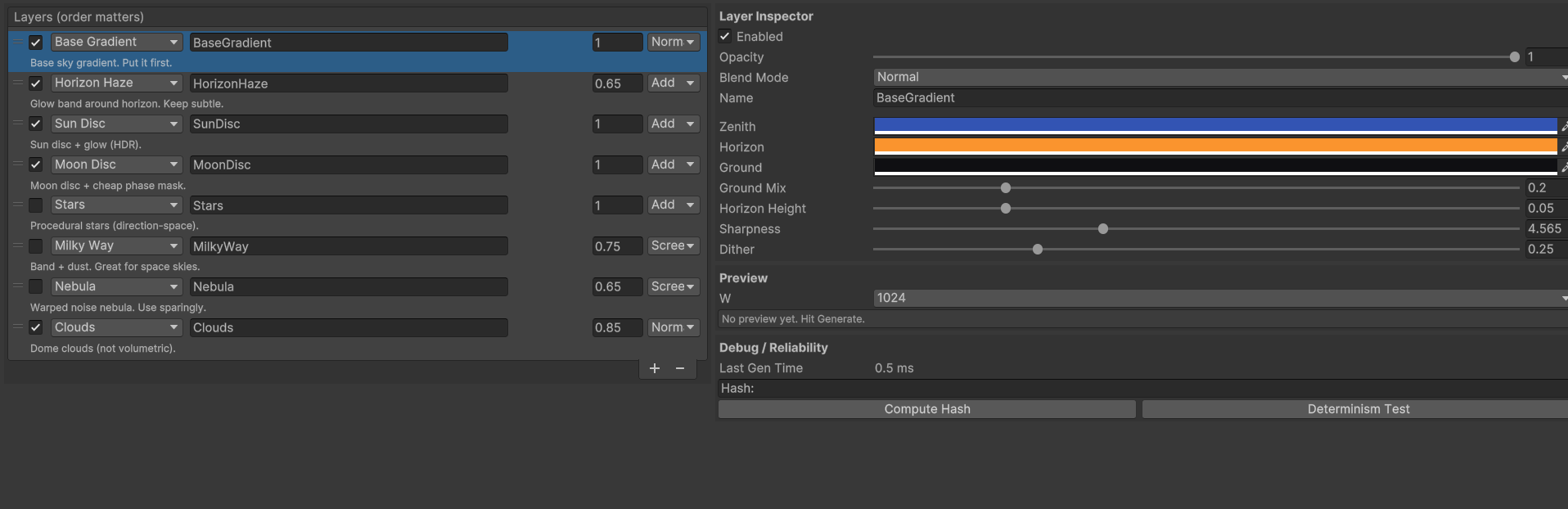Click the Compute Hash button
Viewport: 1568px width, 509px height.
926,409
